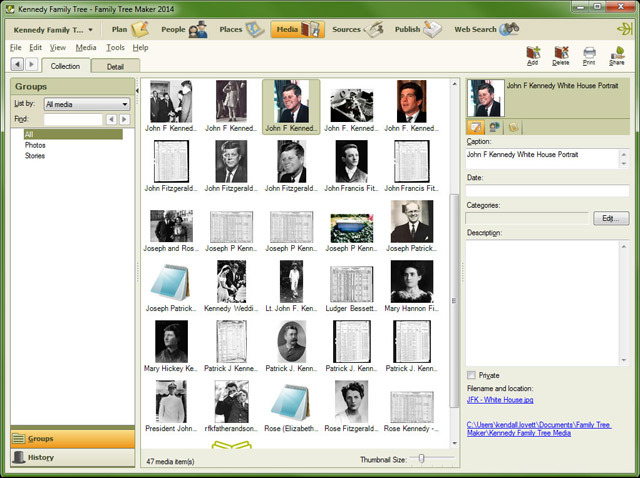This screenshot has height=478, width=640.
Task: Click the Categories Edit button
Action: pos(611,218)
